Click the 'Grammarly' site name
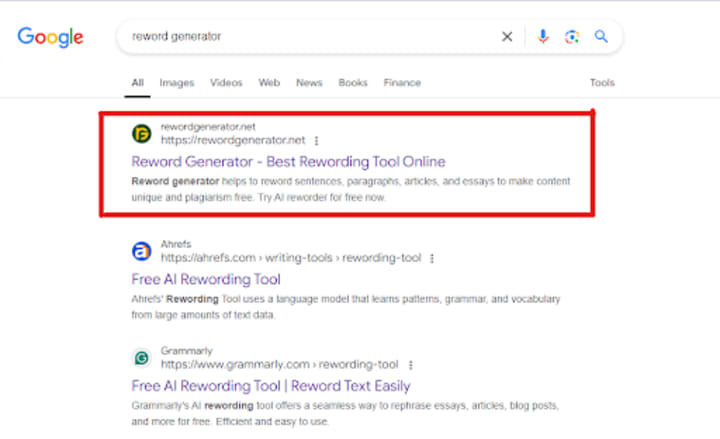720x439 pixels. point(186,351)
